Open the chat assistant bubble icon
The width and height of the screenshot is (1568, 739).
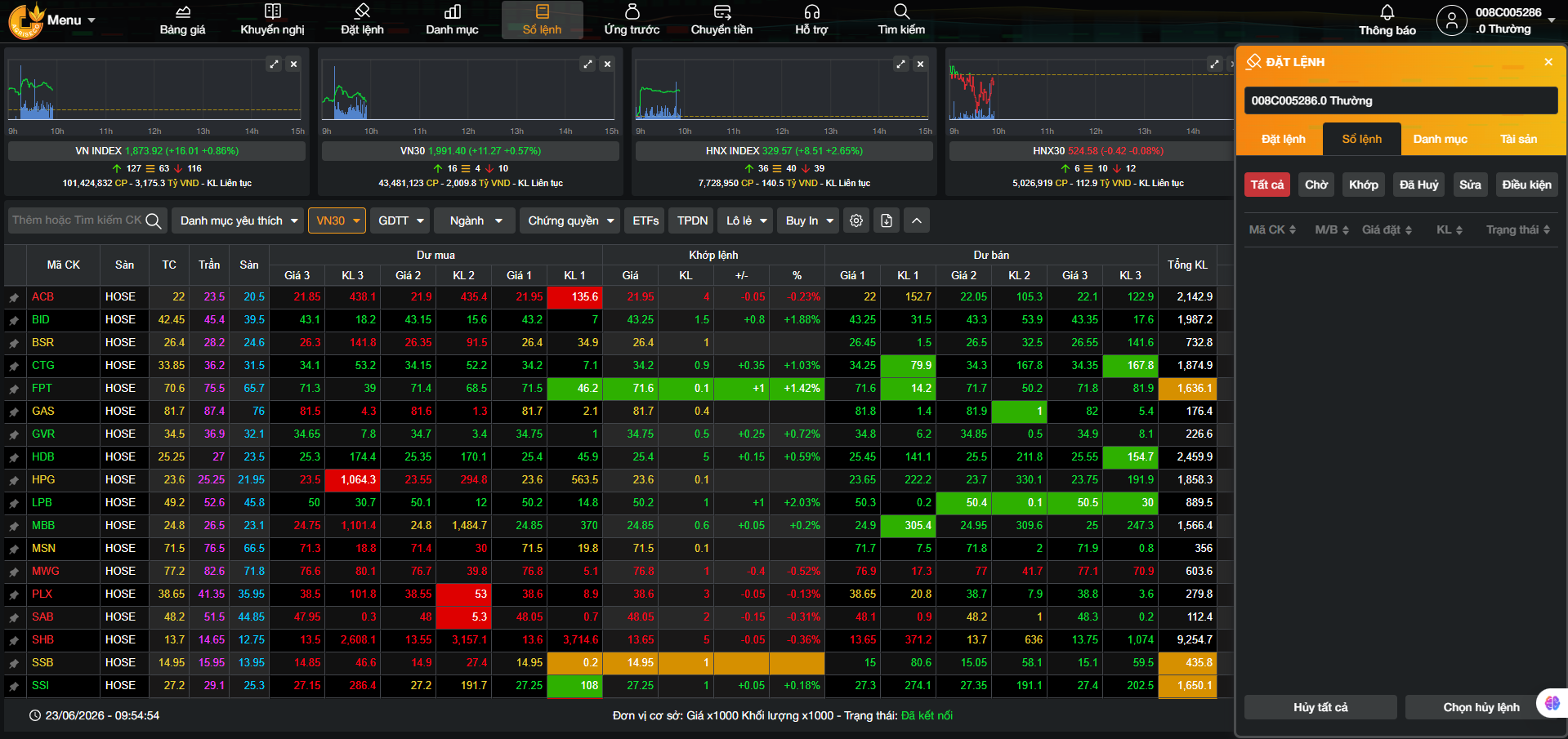pos(1552,703)
